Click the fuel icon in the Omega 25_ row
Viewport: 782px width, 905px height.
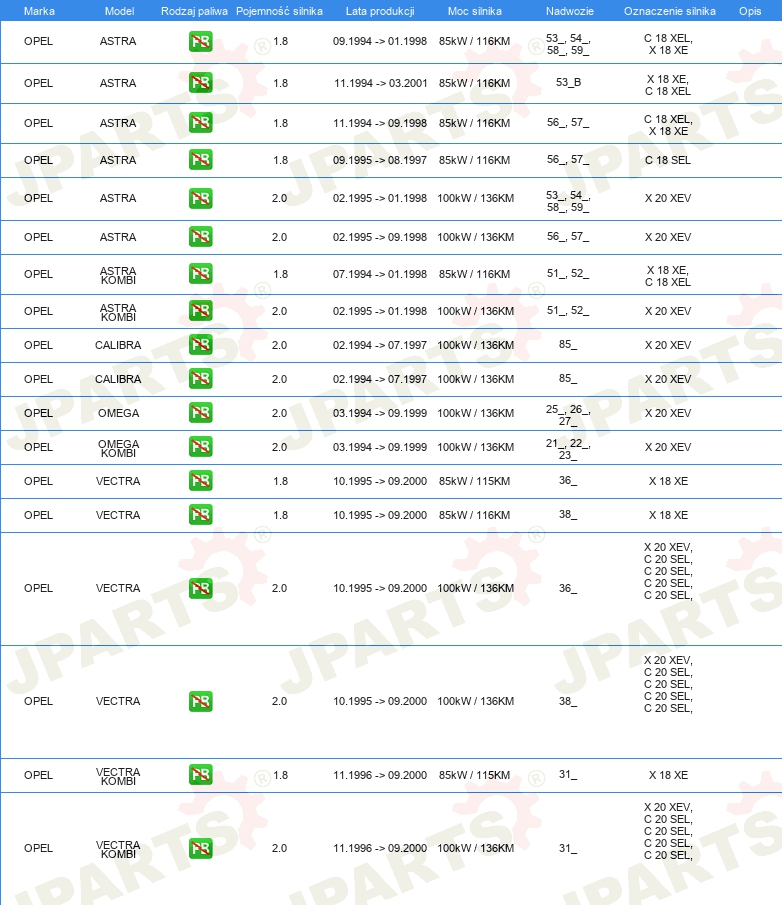[200, 413]
